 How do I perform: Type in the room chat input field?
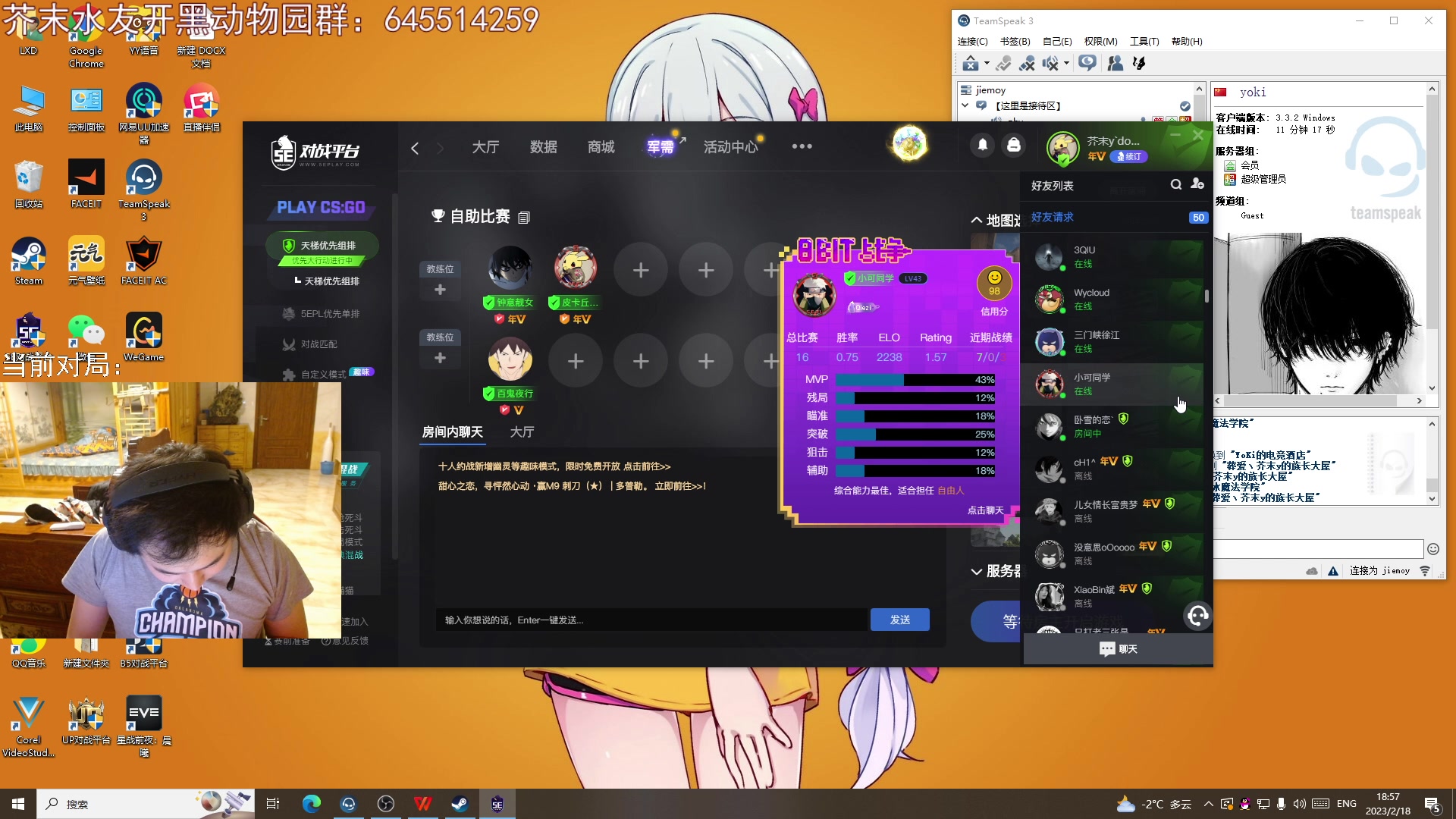652,620
